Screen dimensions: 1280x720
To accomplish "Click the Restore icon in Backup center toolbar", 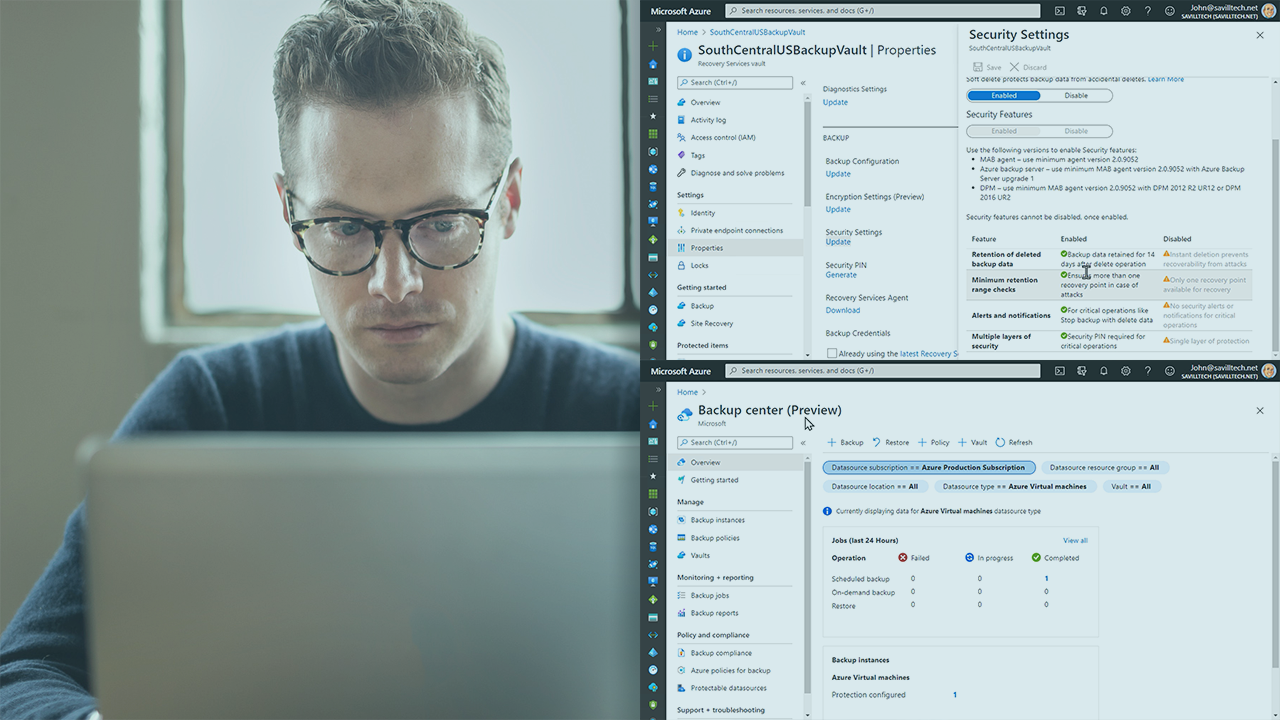I will (x=877, y=442).
